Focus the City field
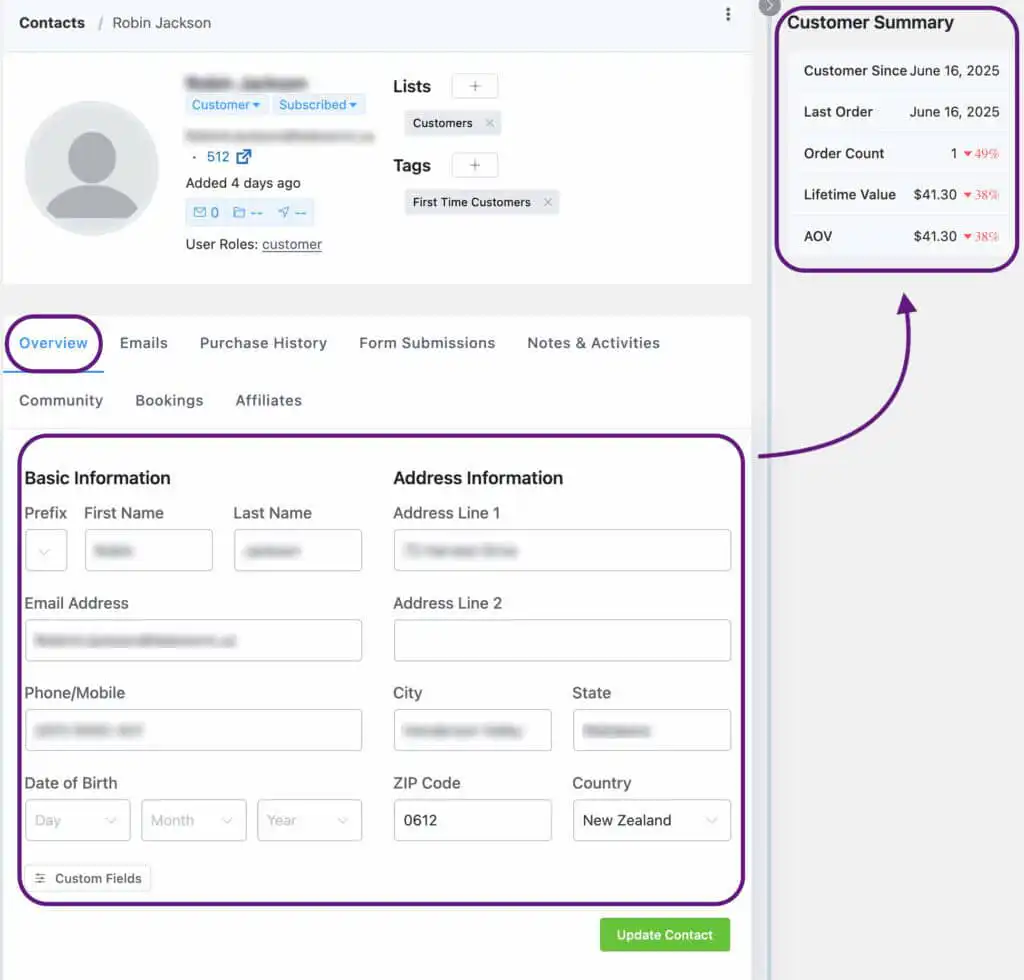This screenshot has width=1024, height=980. point(473,730)
